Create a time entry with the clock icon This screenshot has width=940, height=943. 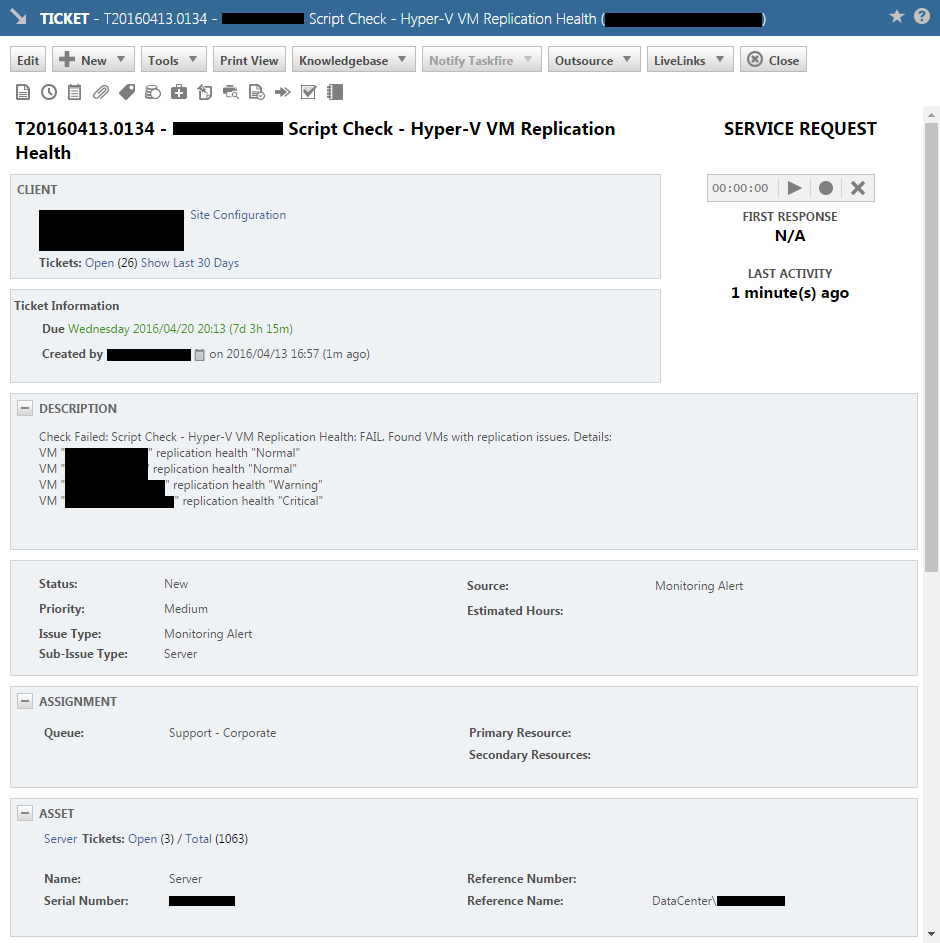[x=48, y=91]
